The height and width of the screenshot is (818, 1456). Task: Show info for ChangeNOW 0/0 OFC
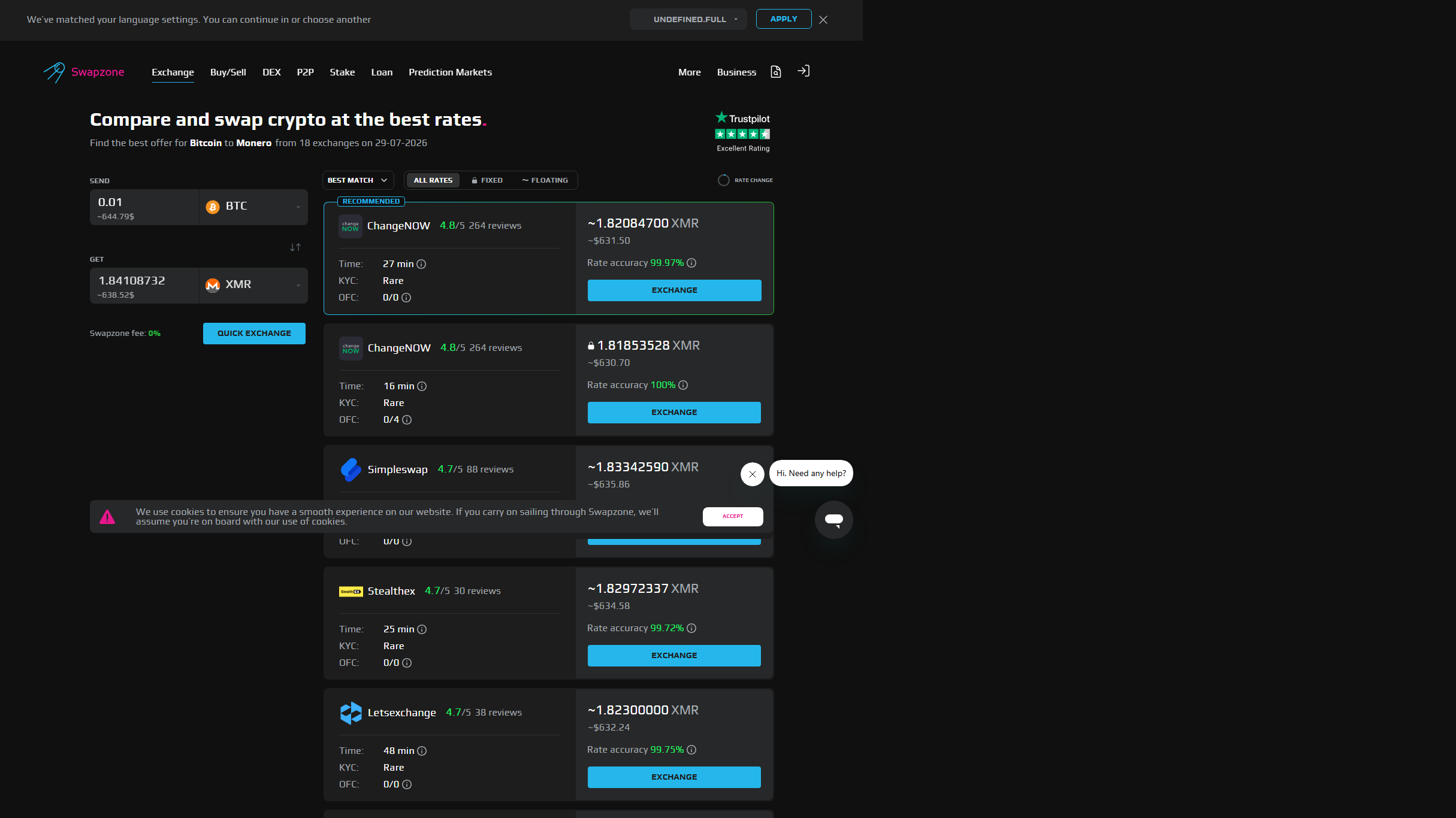click(x=406, y=298)
